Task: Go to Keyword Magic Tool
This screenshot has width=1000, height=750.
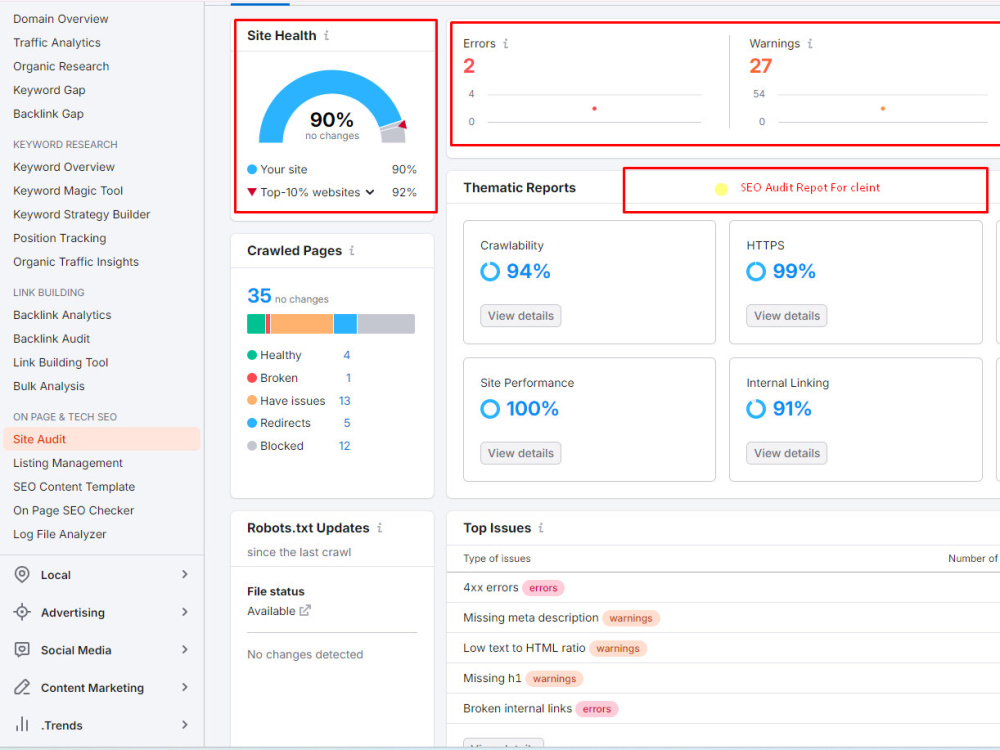Action: (68, 191)
